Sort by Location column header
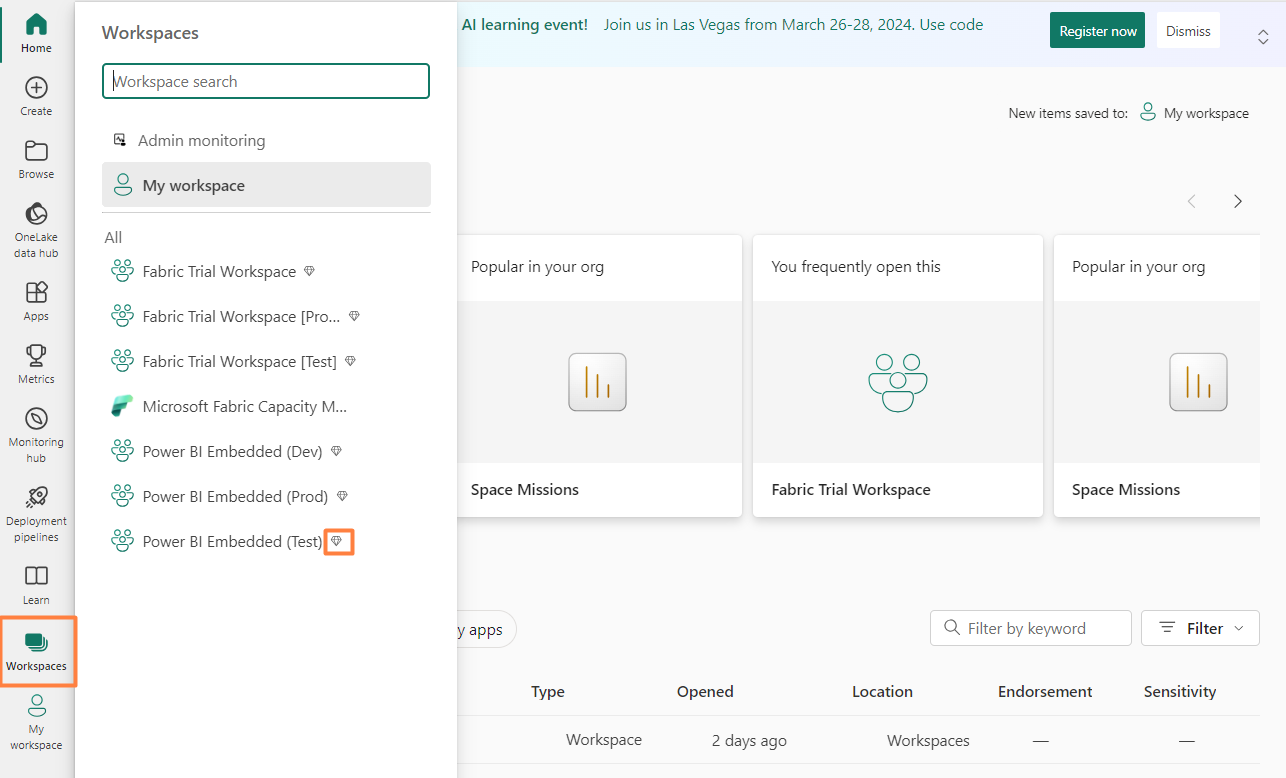Screen dimensions: 1286x778 point(882,691)
